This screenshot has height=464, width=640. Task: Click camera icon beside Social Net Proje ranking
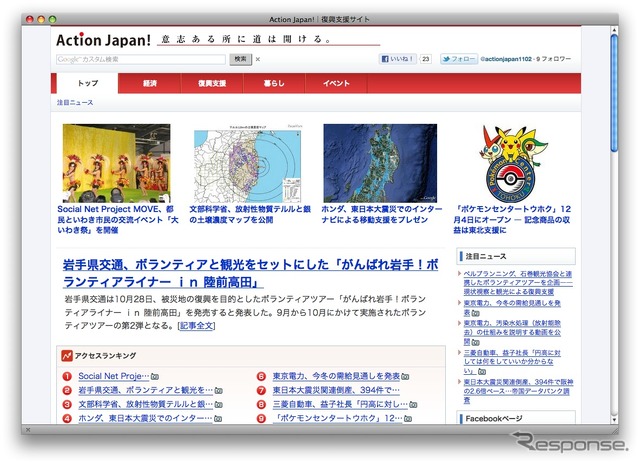coord(155,377)
